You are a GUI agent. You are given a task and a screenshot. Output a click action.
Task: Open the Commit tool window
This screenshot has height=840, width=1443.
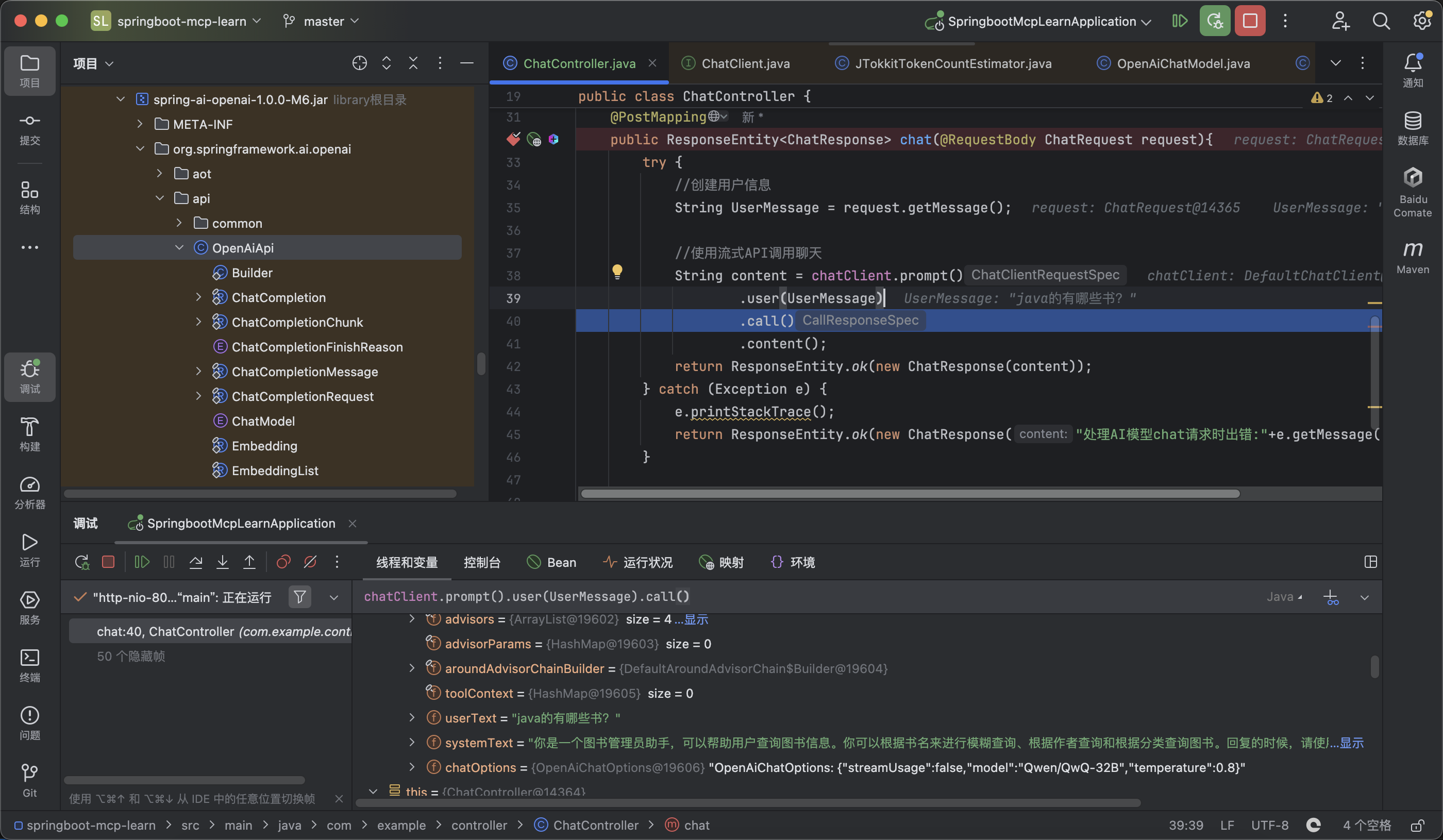(x=30, y=129)
